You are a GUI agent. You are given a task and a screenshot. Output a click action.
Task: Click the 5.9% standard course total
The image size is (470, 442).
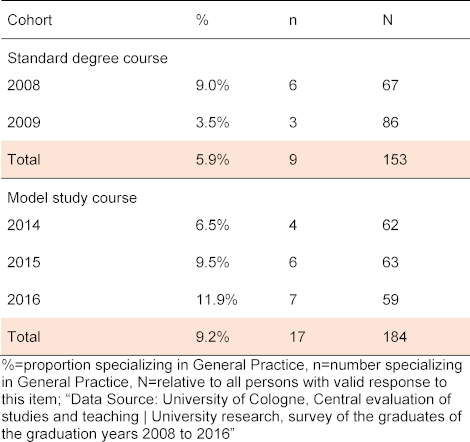[x=212, y=160]
